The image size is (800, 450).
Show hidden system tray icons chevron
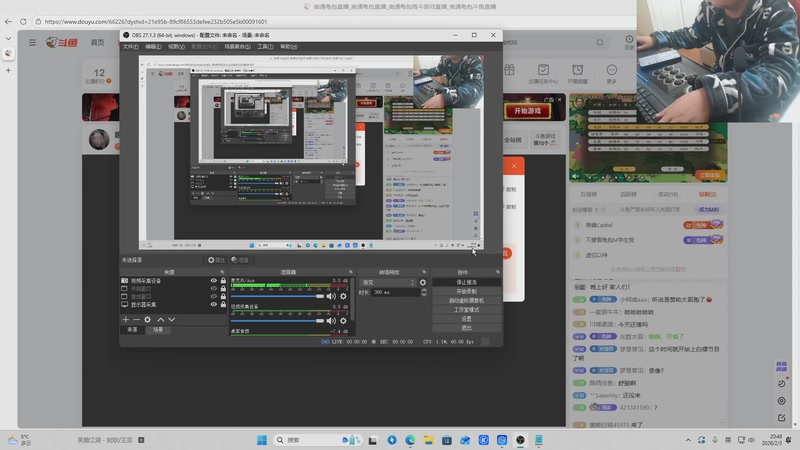click(688, 440)
